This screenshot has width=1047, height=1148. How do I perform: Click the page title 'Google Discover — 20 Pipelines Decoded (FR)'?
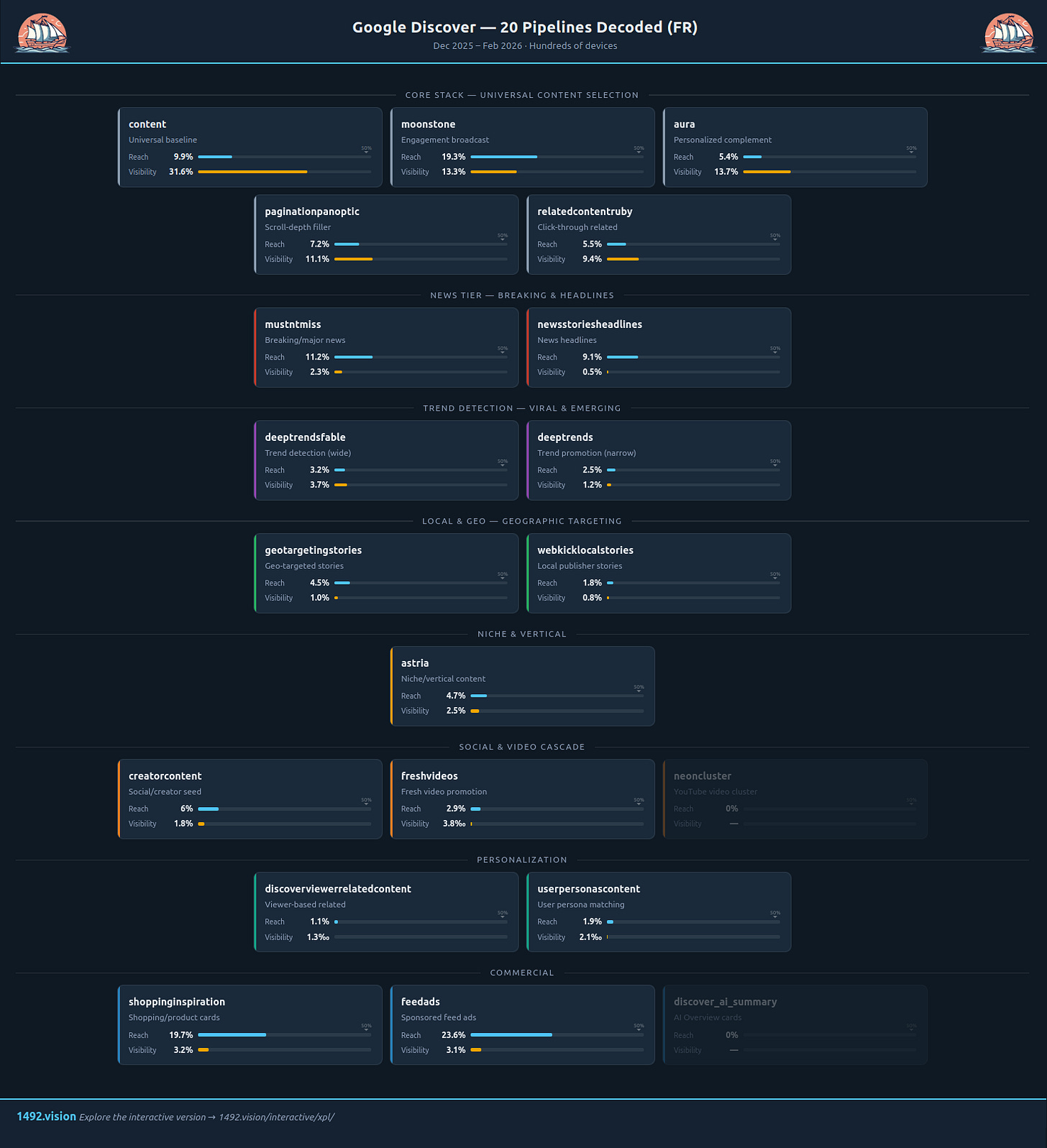click(x=525, y=27)
